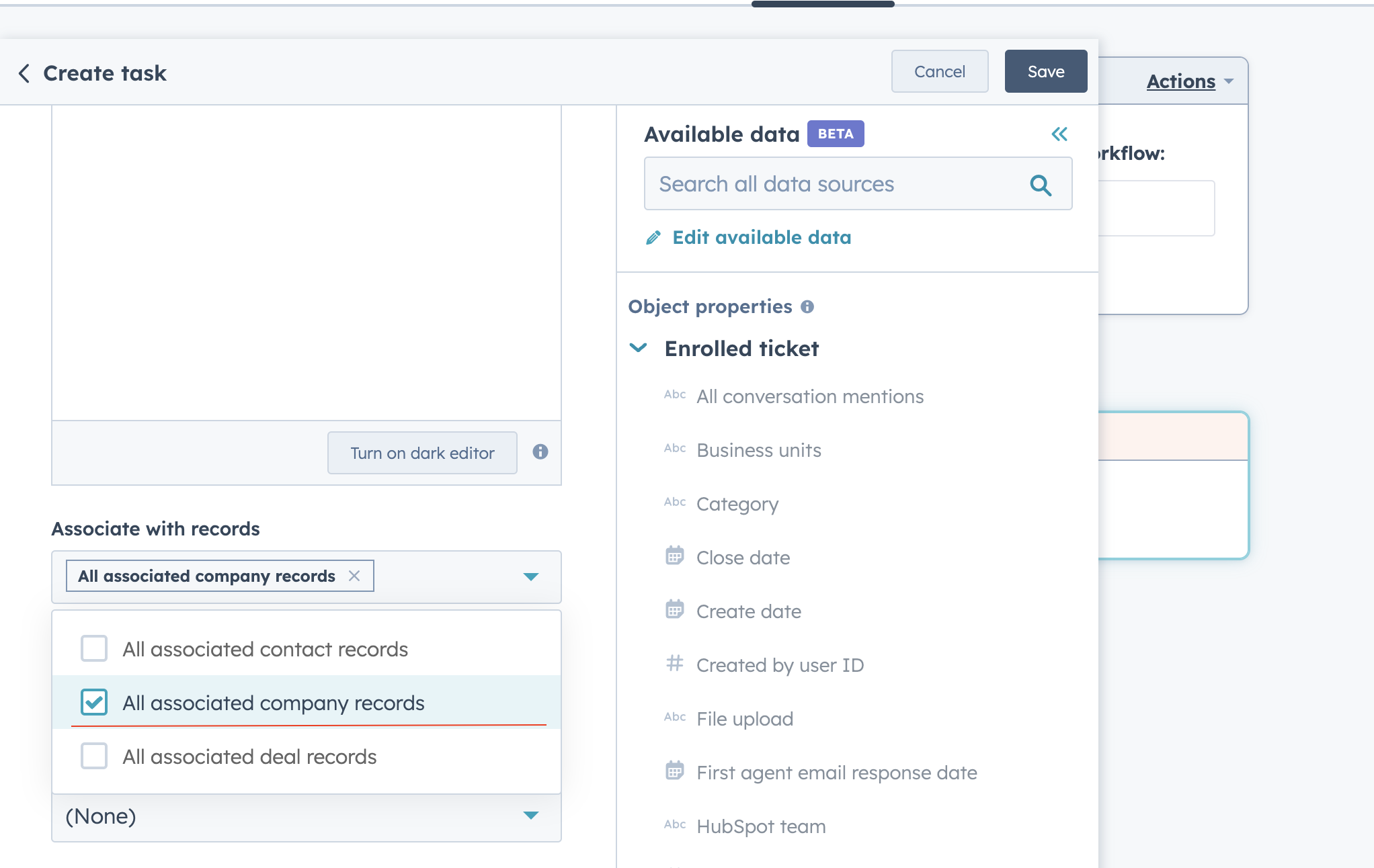Click the back arrow beside Create task

(x=24, y=73)
